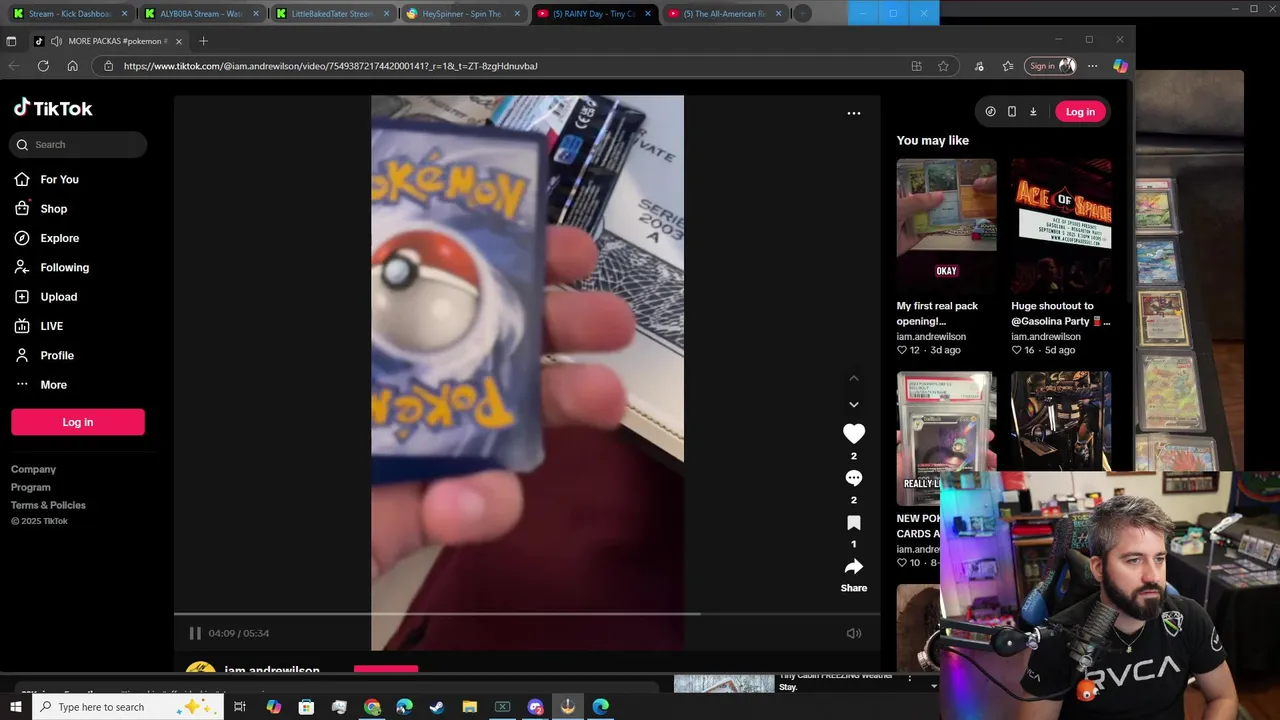Click the sidebar Log in button
This screenshot has width=1280, height=720.
click(x=78, y=422)
